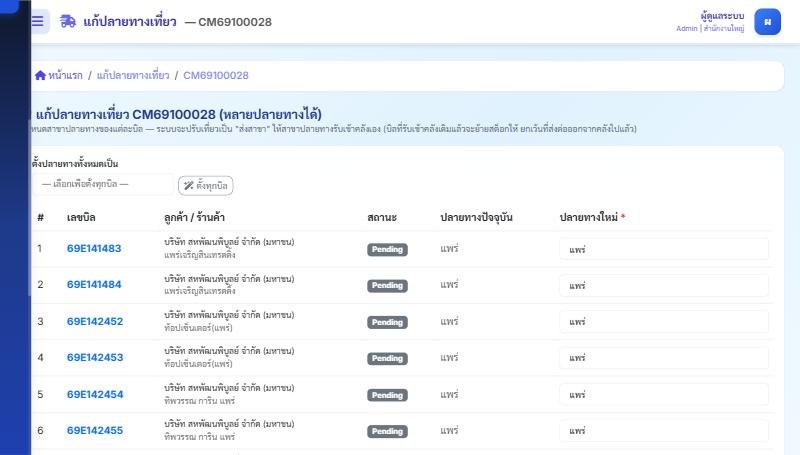Open bill 69E141483
Viewport: 800px width, 455px height.
[94, 248]
